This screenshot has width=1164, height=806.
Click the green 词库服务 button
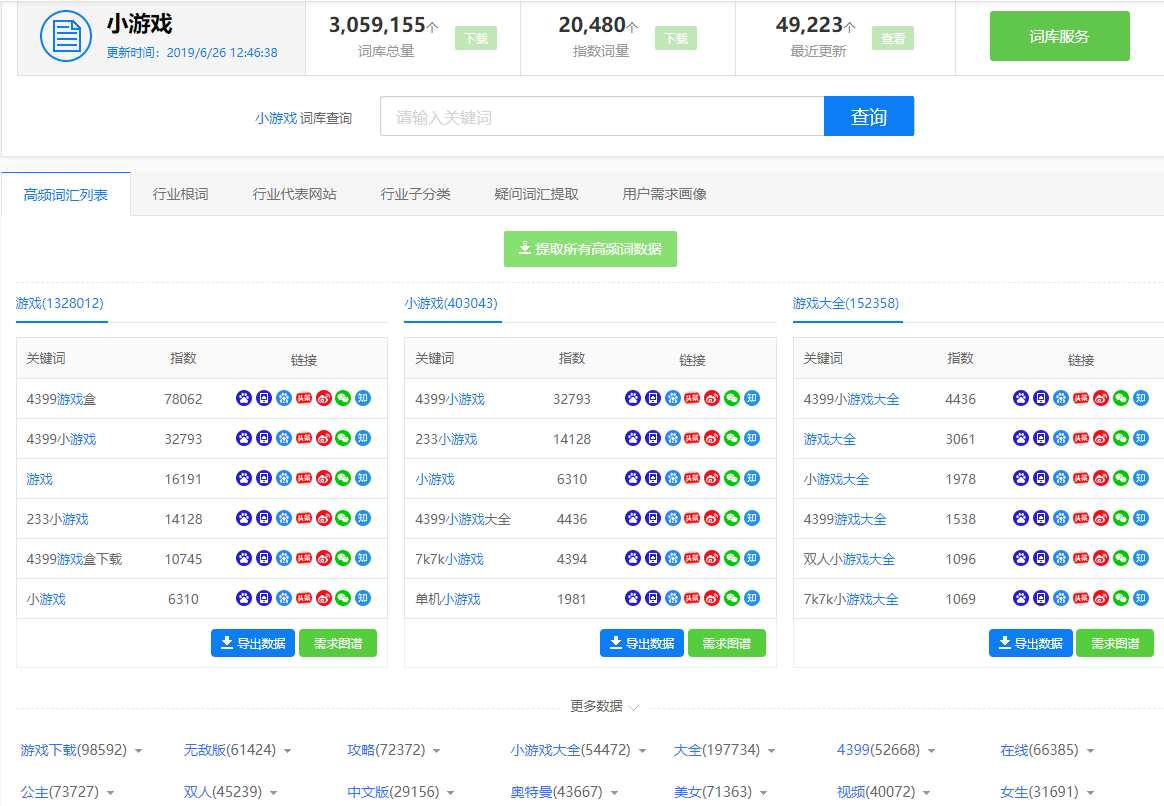(1059, 36)
